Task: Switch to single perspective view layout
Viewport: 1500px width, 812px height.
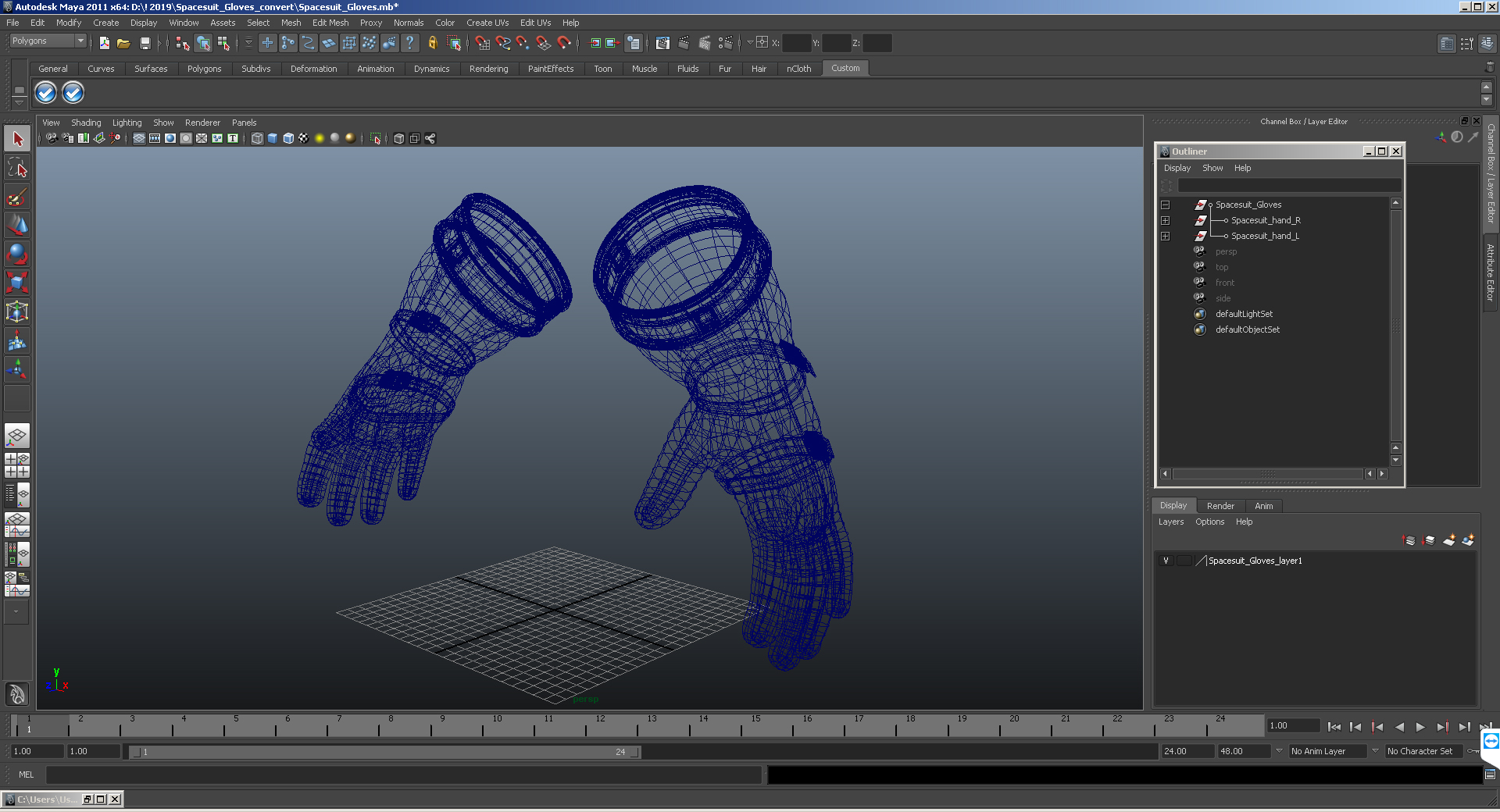Action: click(17, 436)
